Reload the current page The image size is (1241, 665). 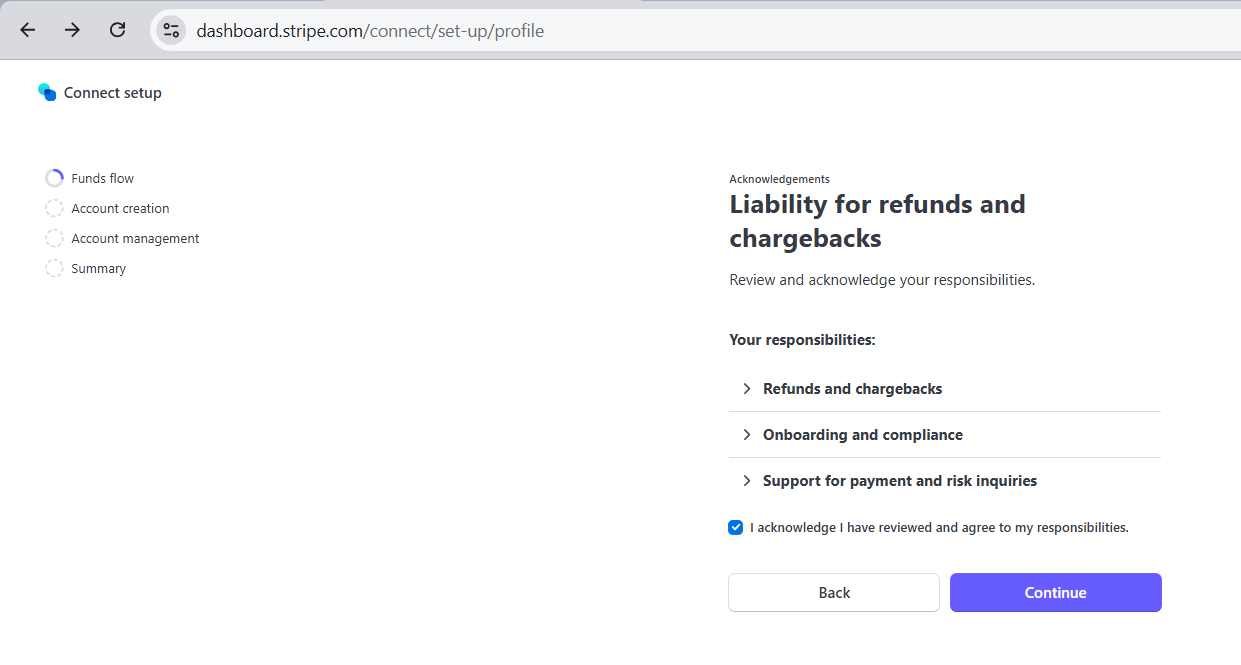click(x=117, y=30)
